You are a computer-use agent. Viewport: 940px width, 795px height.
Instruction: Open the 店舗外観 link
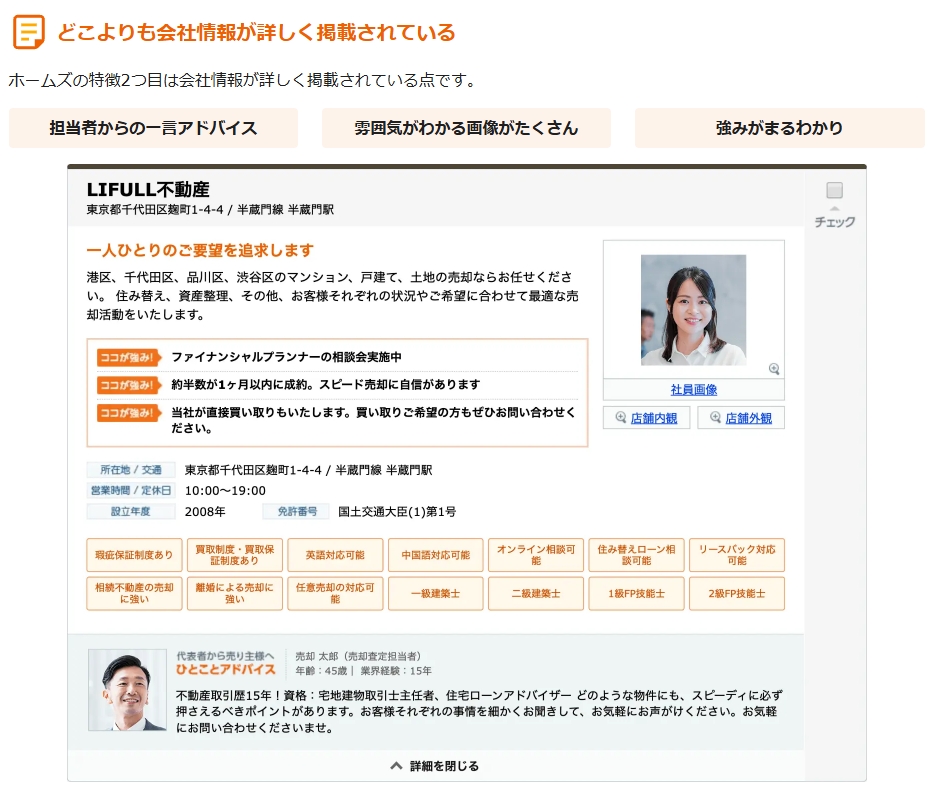coord(748,418)
